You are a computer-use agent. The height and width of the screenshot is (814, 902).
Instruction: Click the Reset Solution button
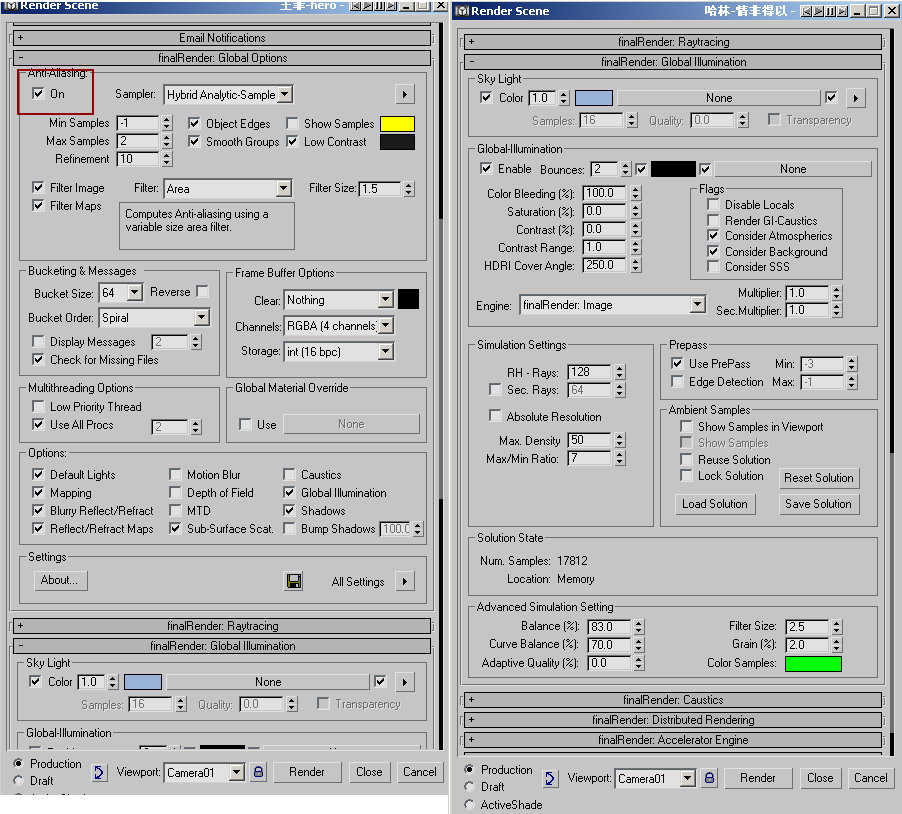819,477
